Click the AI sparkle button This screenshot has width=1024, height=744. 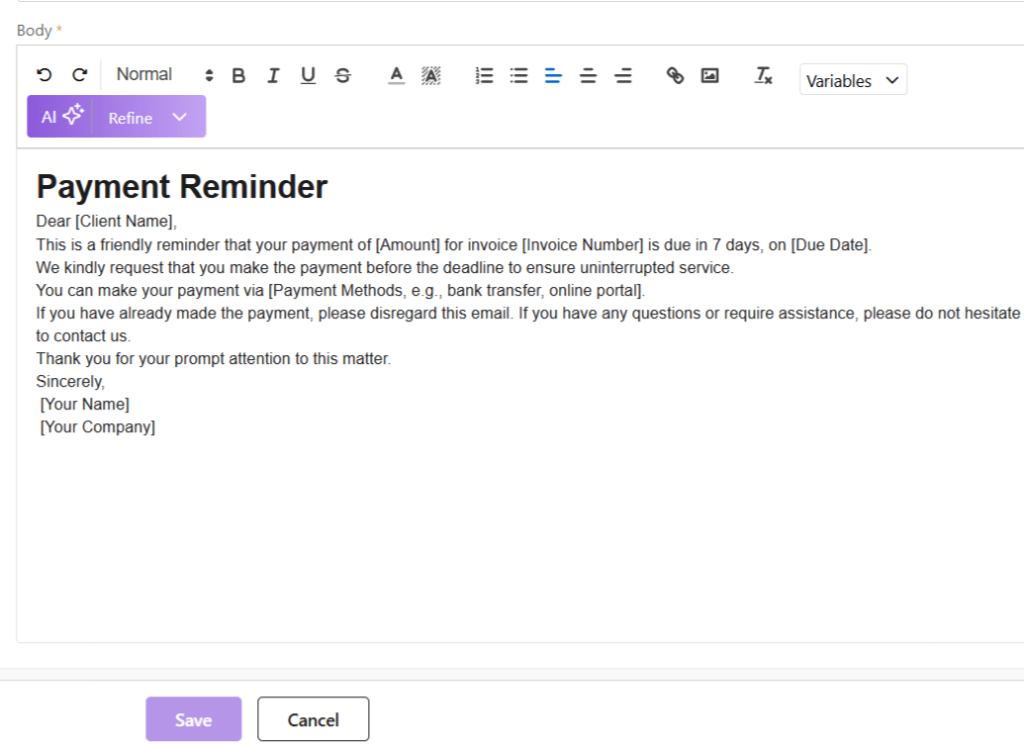click(x=61, y=117)
